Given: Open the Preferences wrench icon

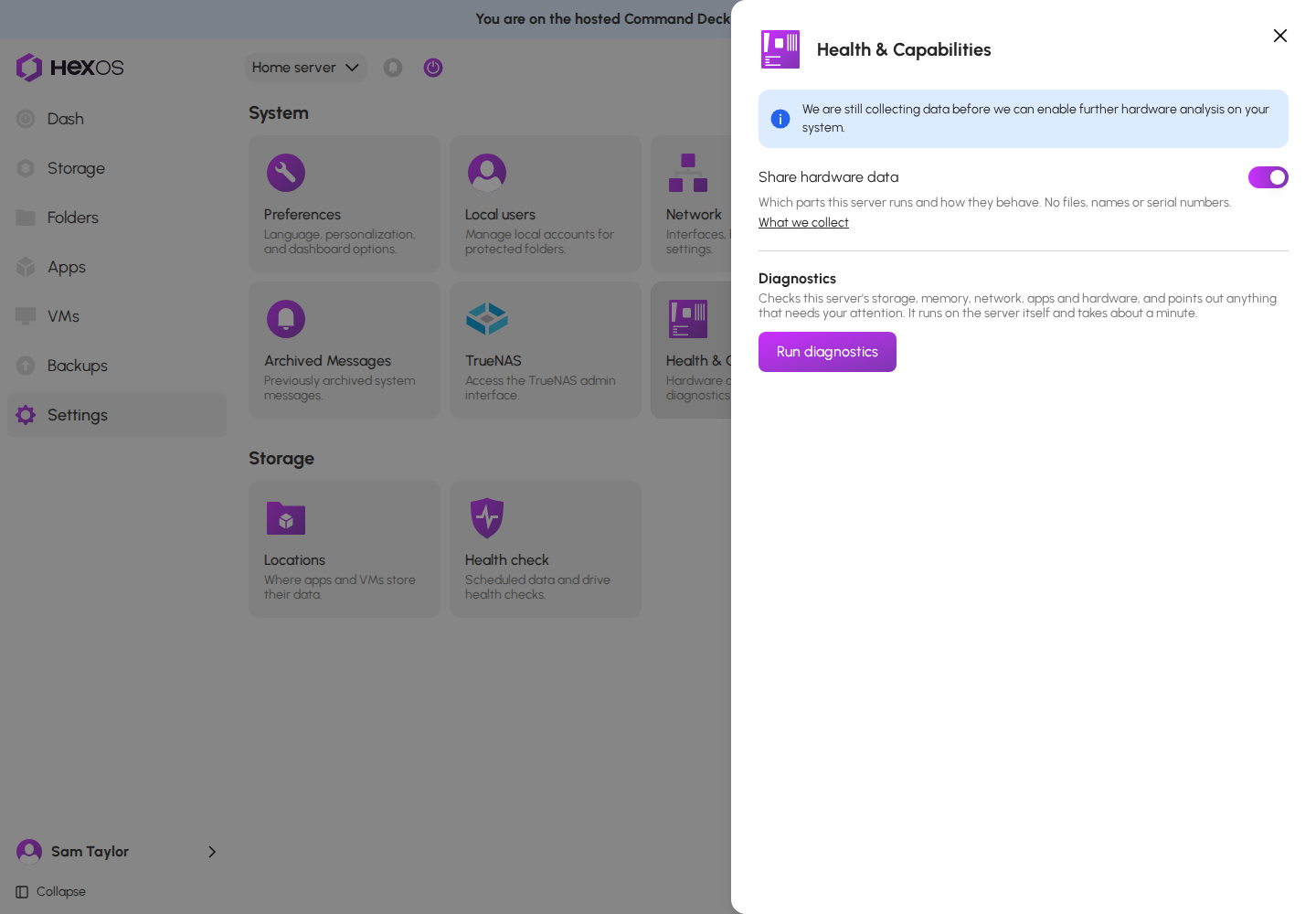Looking at the screenshot, I should 286,173.
